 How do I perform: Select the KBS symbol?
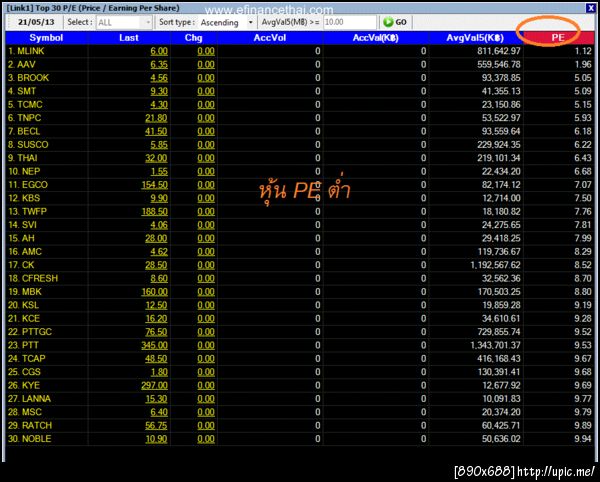click(31, 198)
